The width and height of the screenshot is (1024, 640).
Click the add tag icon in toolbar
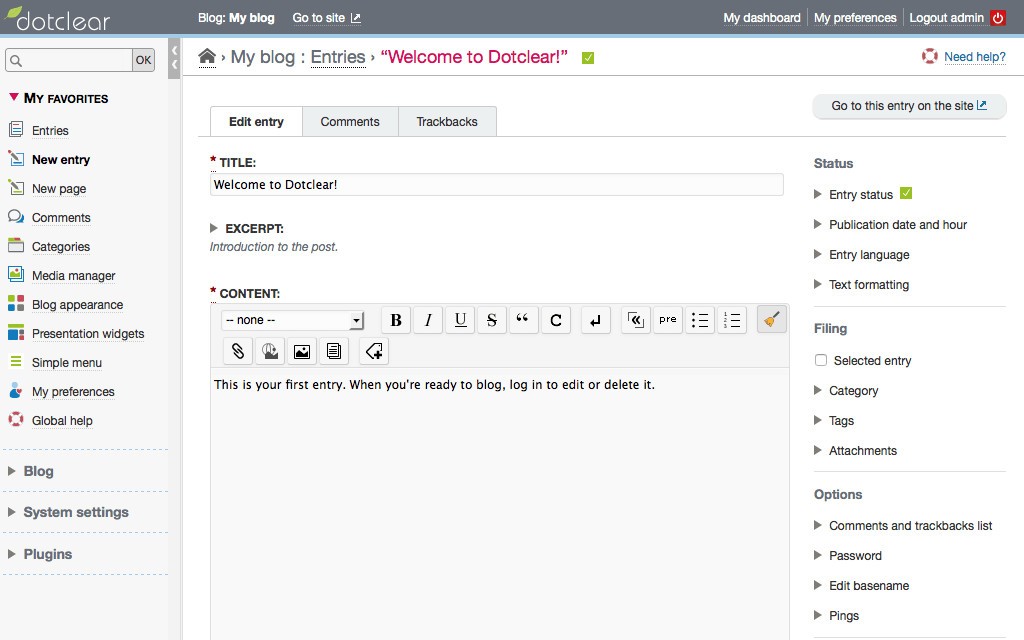[374, 351]
